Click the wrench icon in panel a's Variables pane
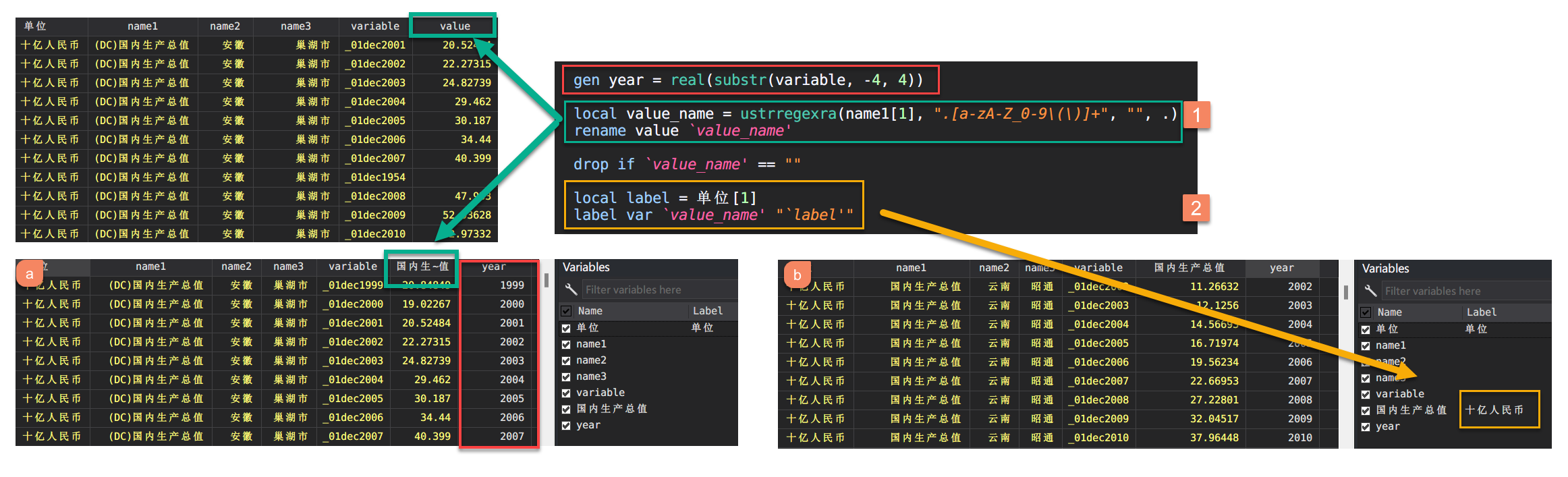 [x=571, y=289]
